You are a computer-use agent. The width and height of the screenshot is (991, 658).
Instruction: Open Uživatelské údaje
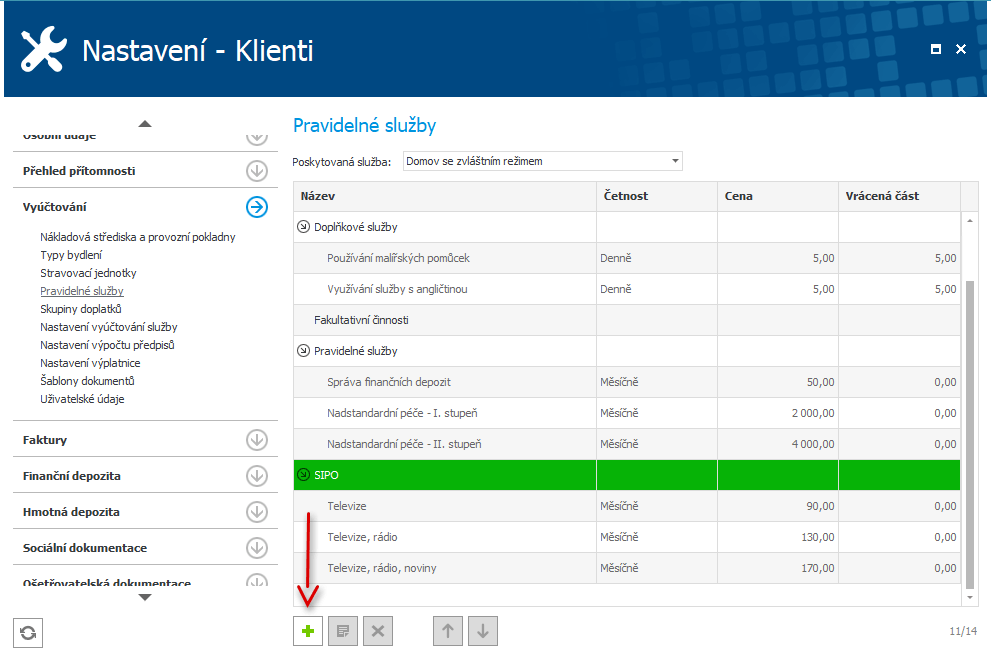click(82, 399)
